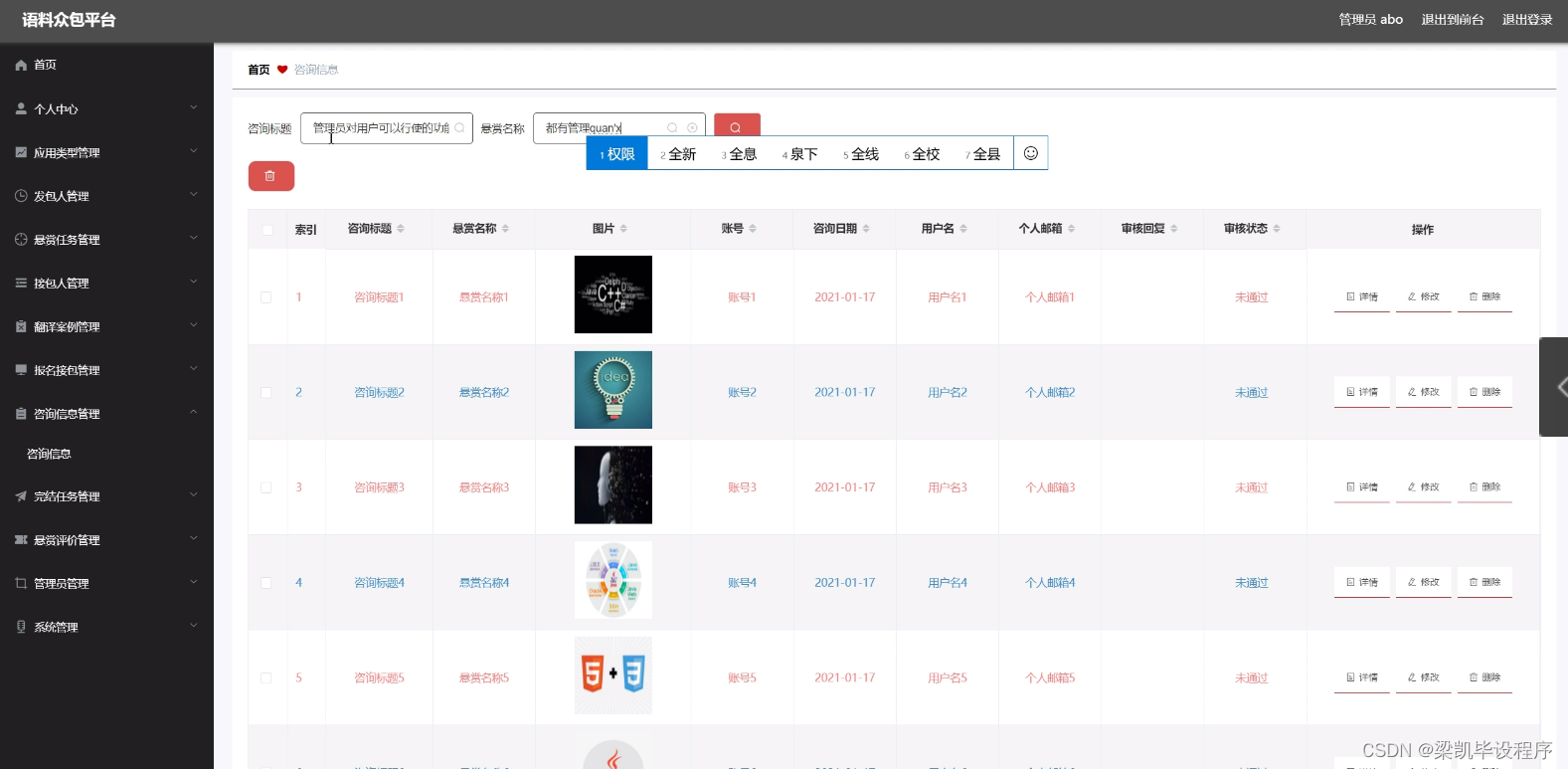The height and width of the screenshot is (769, 1568).
Task: Open the IME emoji smiley button
Action: coord(1031,153)
